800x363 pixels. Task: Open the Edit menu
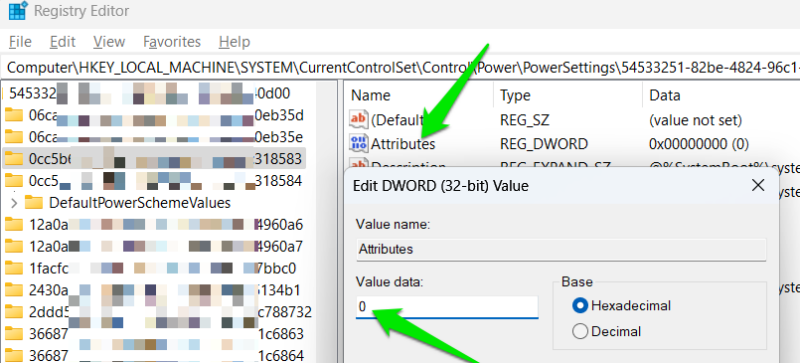pyautogui.click(x=63, y=41)
